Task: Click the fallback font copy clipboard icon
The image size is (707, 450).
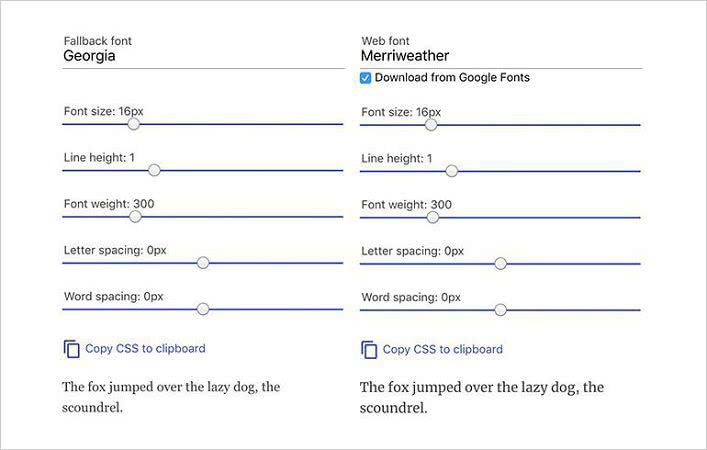Action: click(x=72, y=349)
